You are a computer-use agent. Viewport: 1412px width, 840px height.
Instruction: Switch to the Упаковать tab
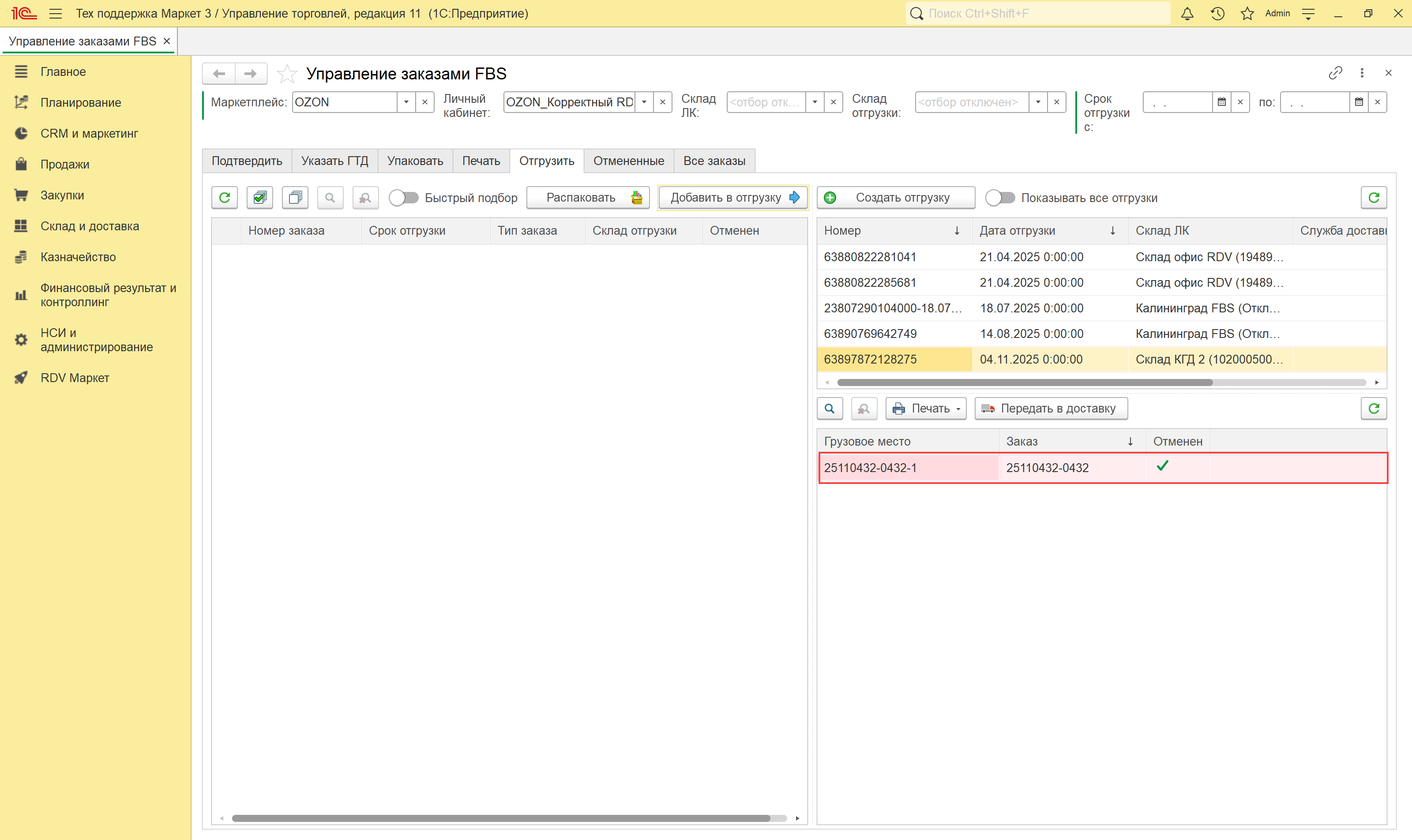[415, 161]
